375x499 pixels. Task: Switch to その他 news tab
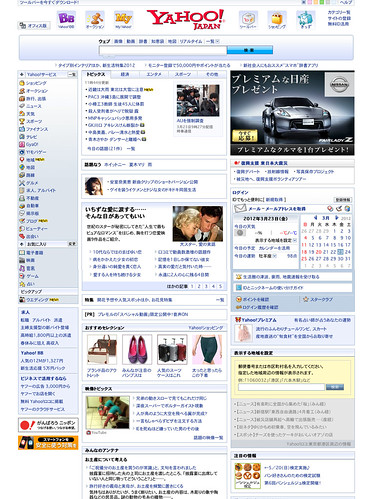[212, 74]
